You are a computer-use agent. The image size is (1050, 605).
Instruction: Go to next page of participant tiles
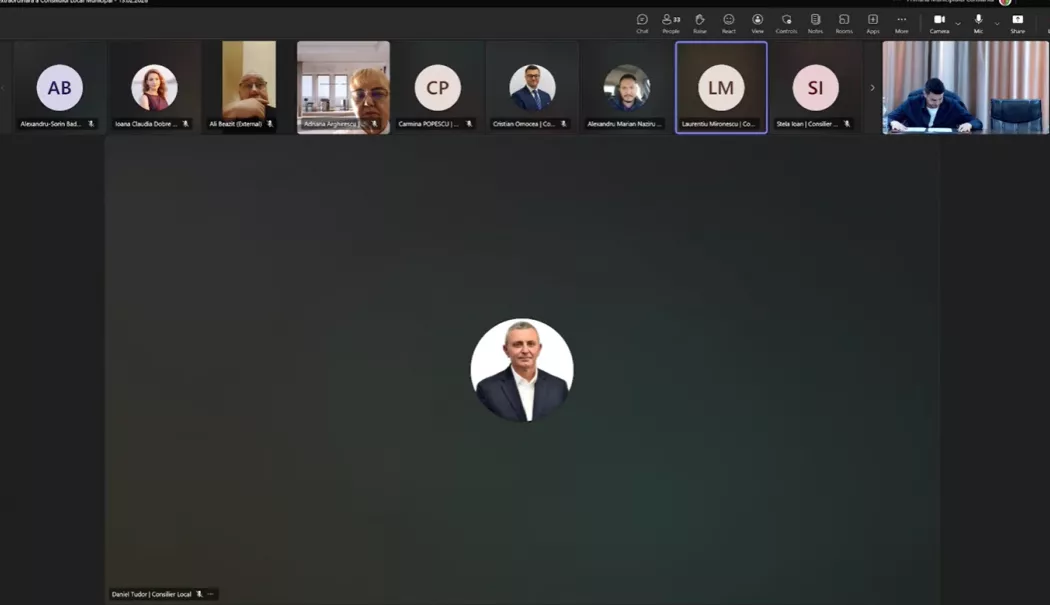point(872,88)
